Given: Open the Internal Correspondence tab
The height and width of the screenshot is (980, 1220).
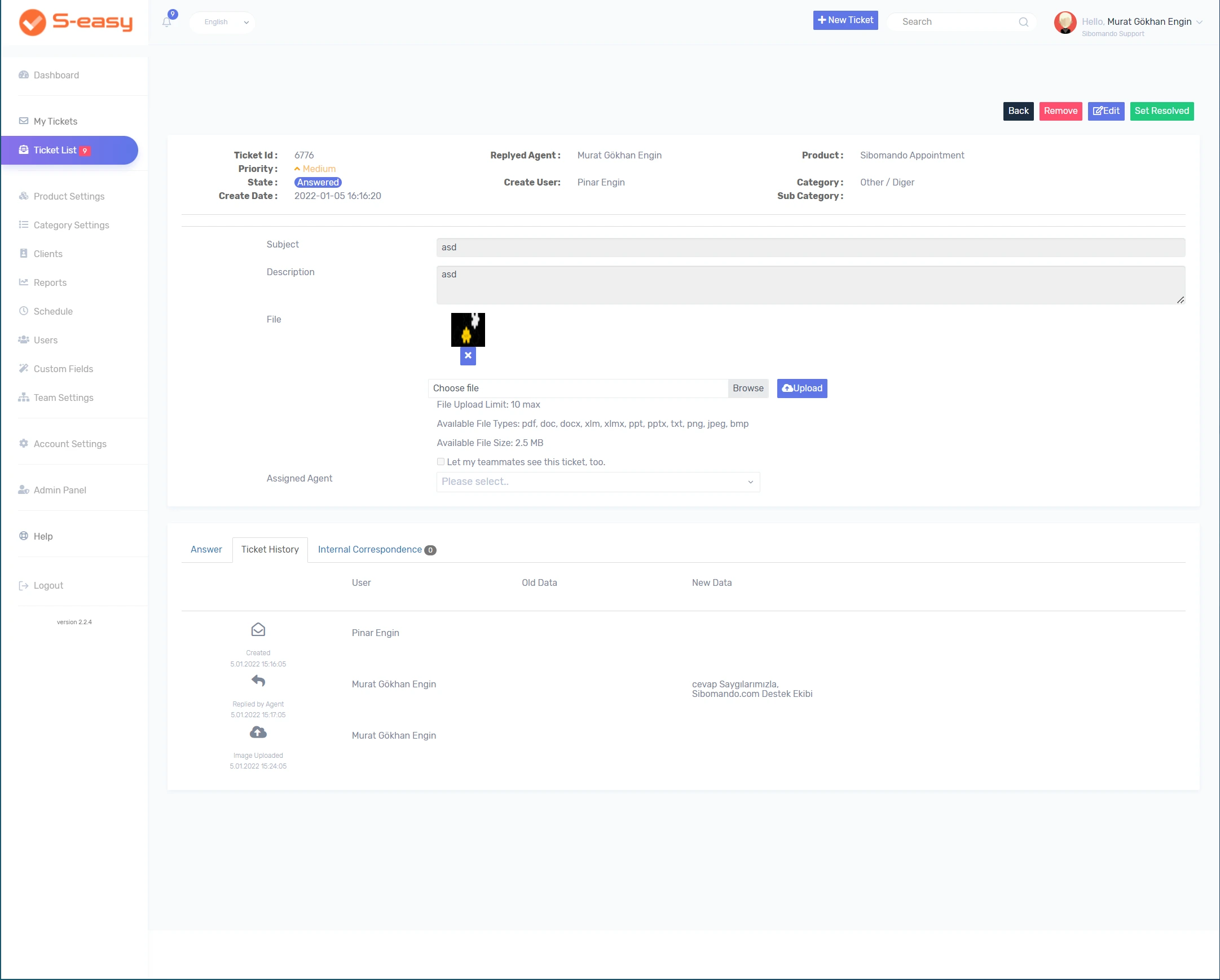Looking at the screenshot, I should point(377,549).
